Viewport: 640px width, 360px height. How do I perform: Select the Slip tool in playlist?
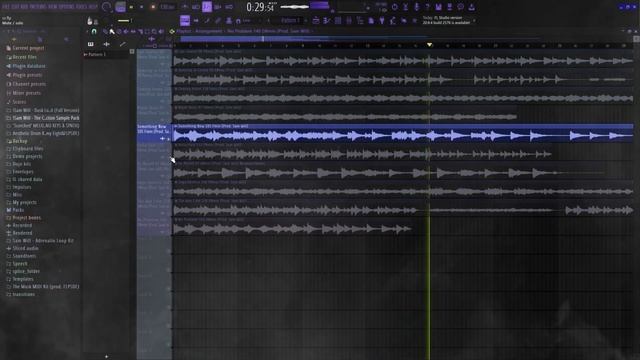pos(133,31)
